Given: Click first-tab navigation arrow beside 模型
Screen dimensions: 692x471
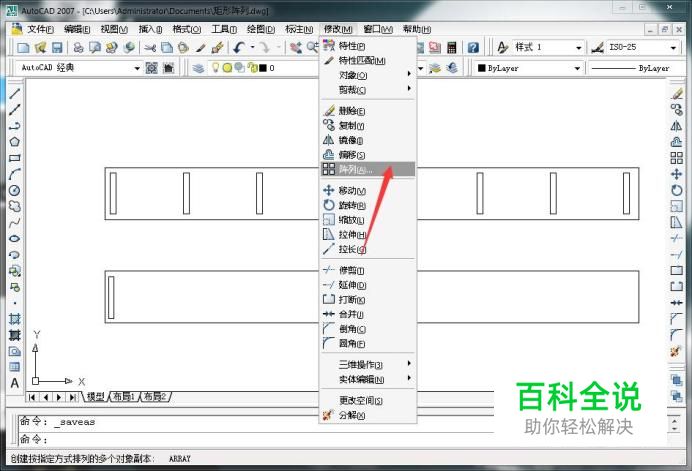Looking at the screenshot, I should coord(32,397).
